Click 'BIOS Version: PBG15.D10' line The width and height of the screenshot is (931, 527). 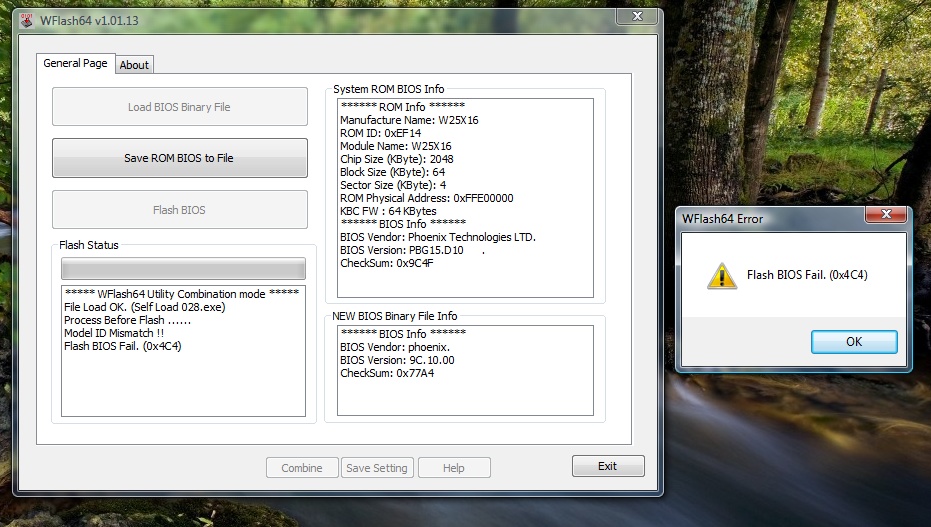click(402, 250)
